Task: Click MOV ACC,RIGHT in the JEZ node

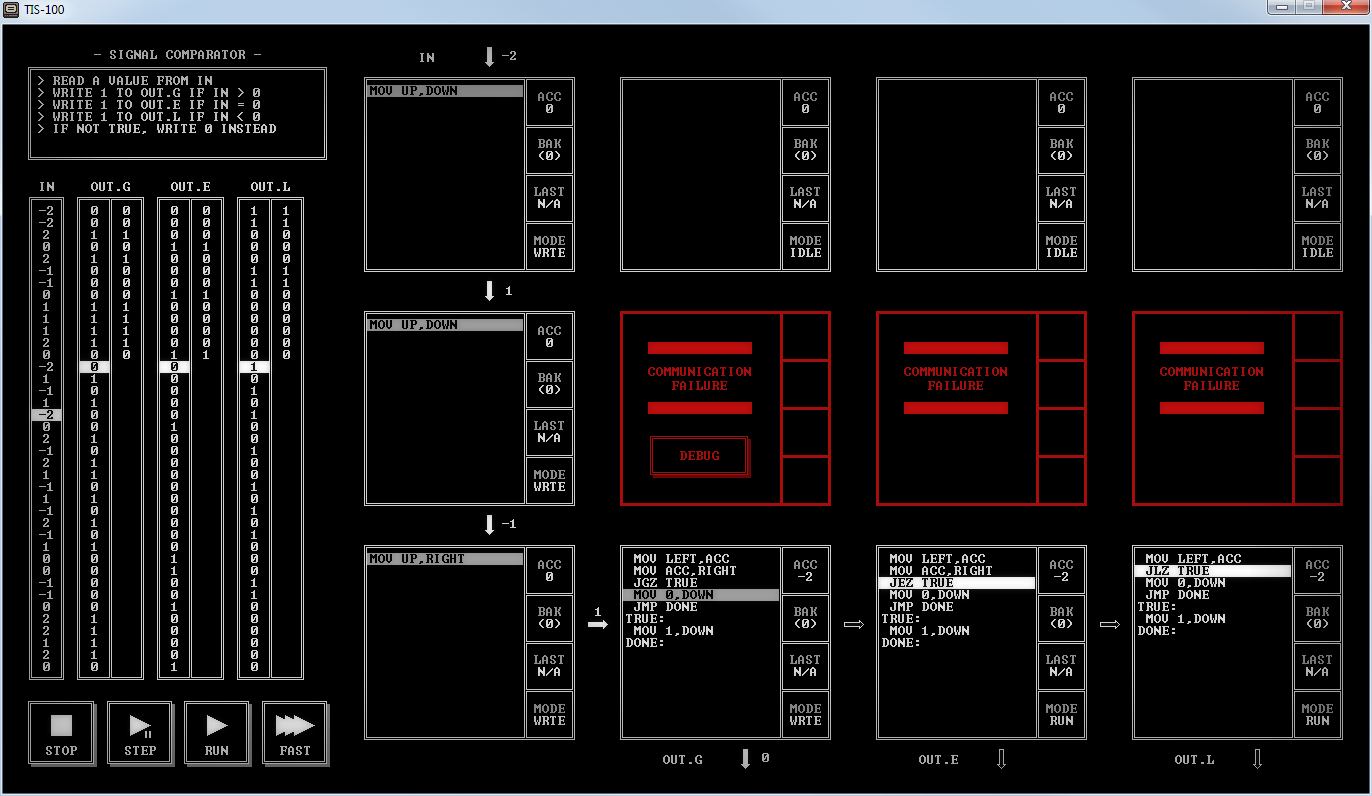Action: pos(941,571)
